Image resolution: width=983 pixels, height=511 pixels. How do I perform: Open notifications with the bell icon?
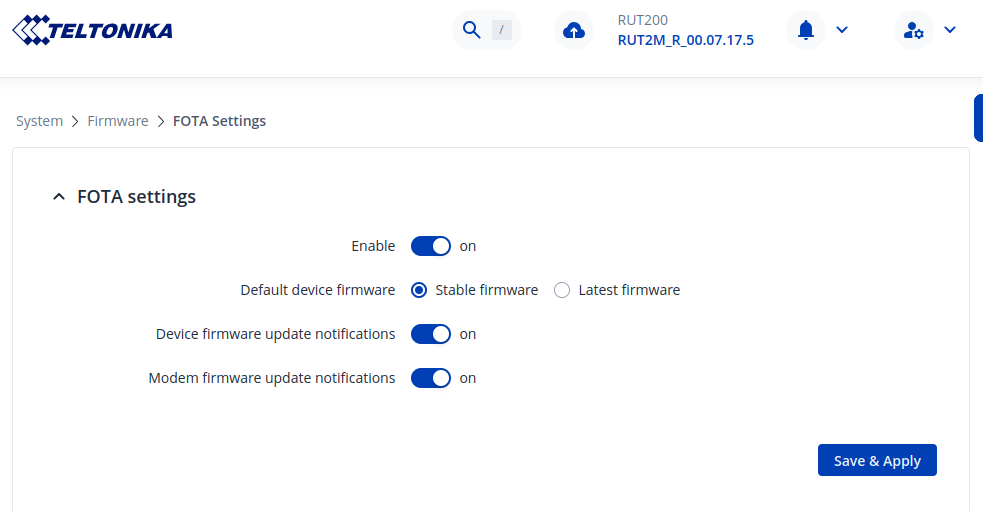pyautogui.click(x=806, y=30)
